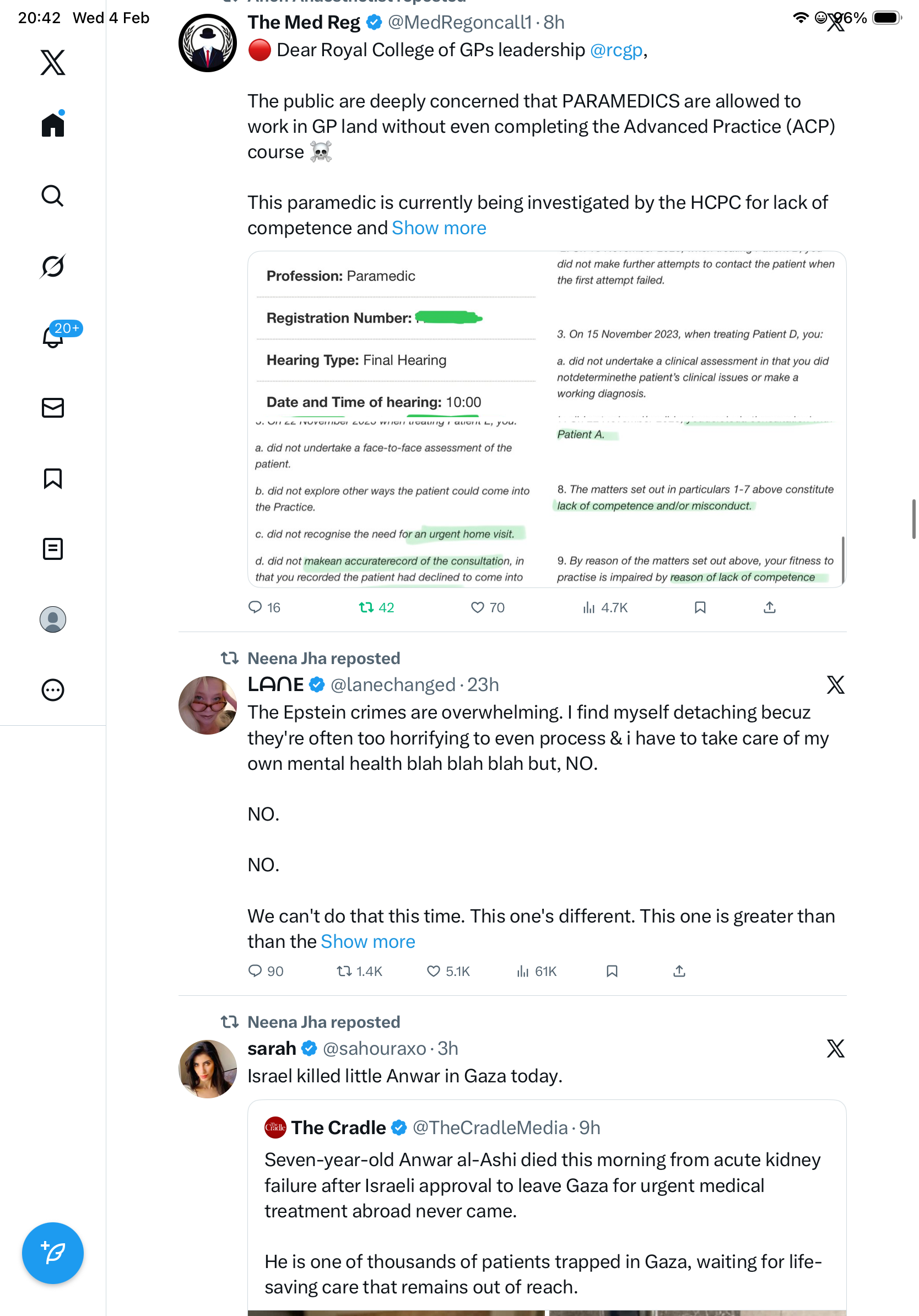Screen dimensions: 919x1316
Task: Open the Home feed icon
Action: 53,125
